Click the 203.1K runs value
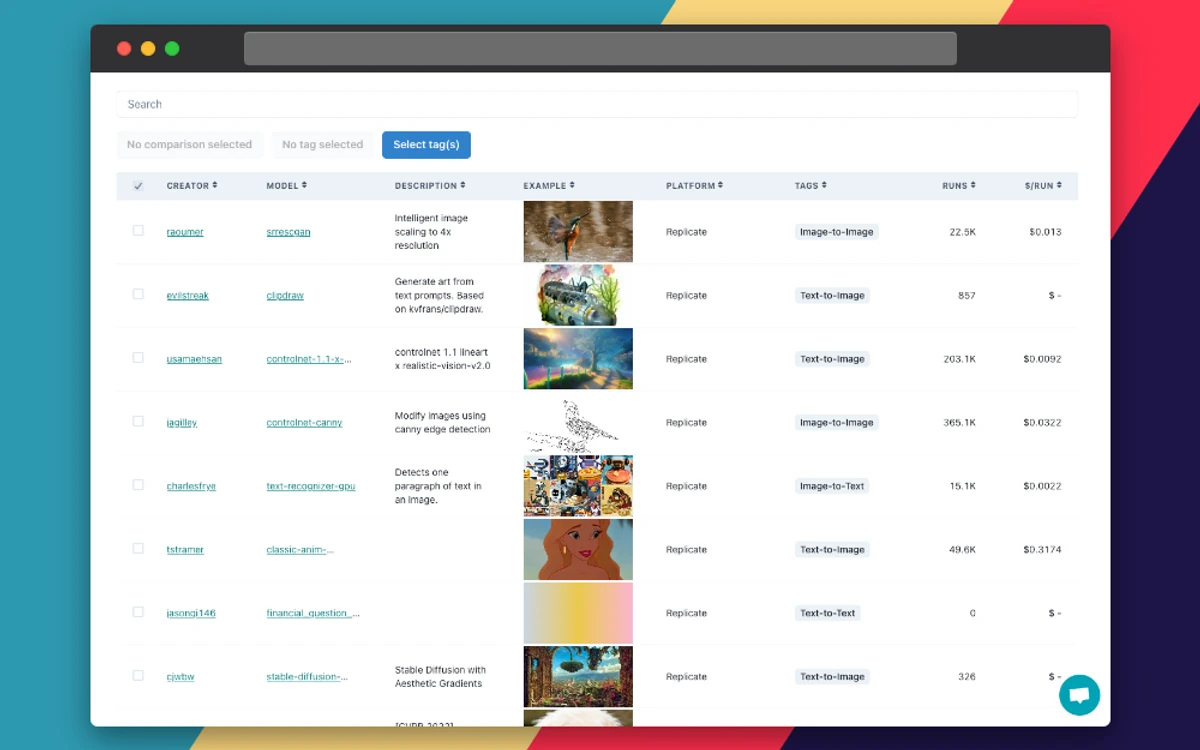Viewport: 1200px width, 750px height. [959, 359]
